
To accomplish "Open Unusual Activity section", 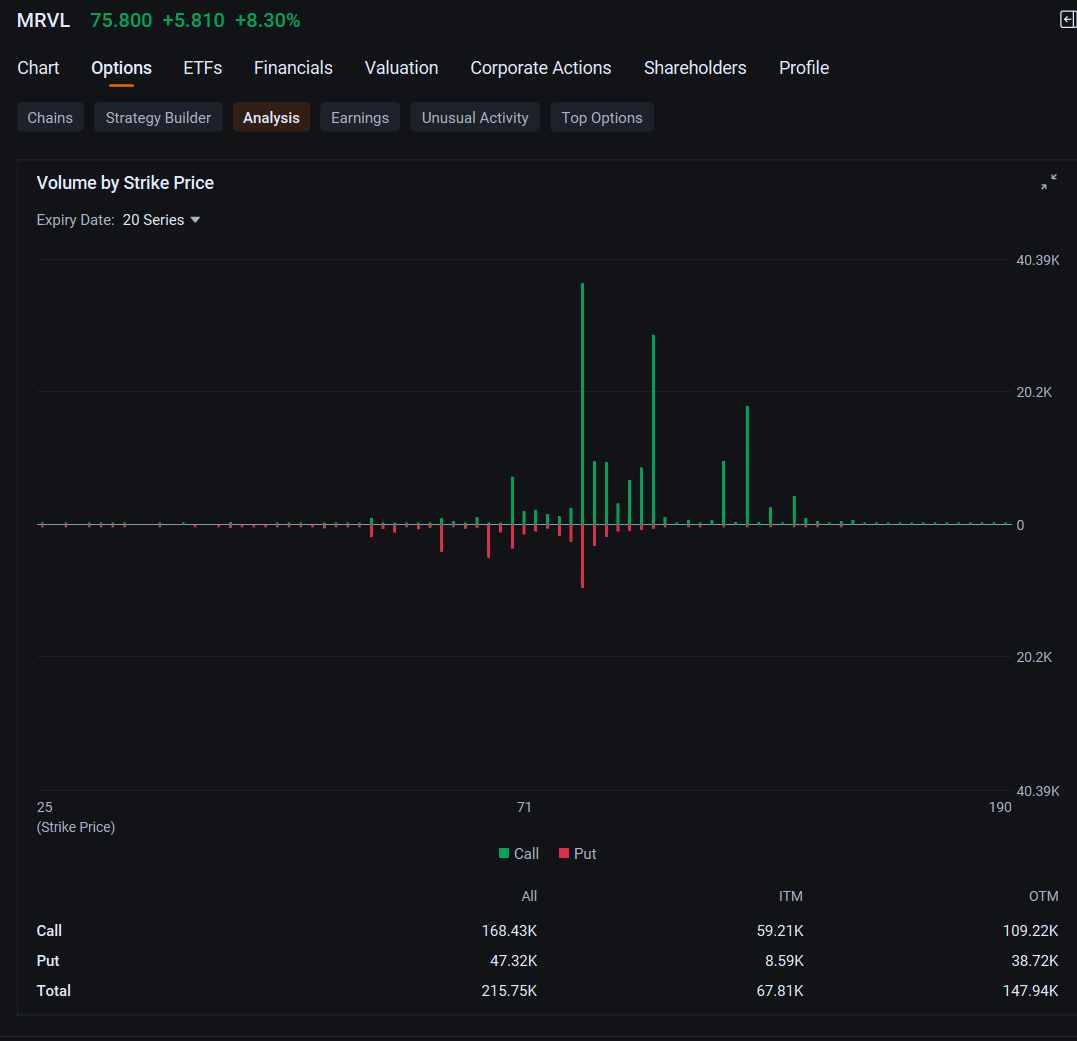I will click(475, 117).
